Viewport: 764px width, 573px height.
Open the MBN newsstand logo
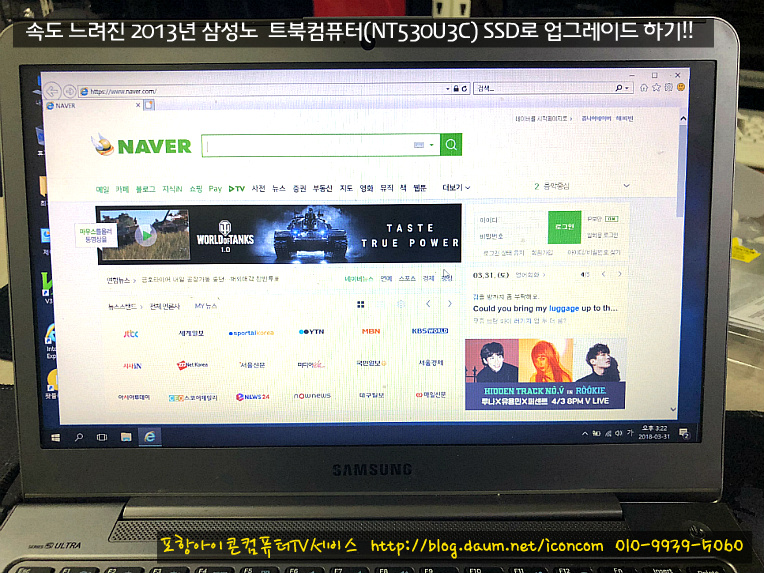pos(371,331)
